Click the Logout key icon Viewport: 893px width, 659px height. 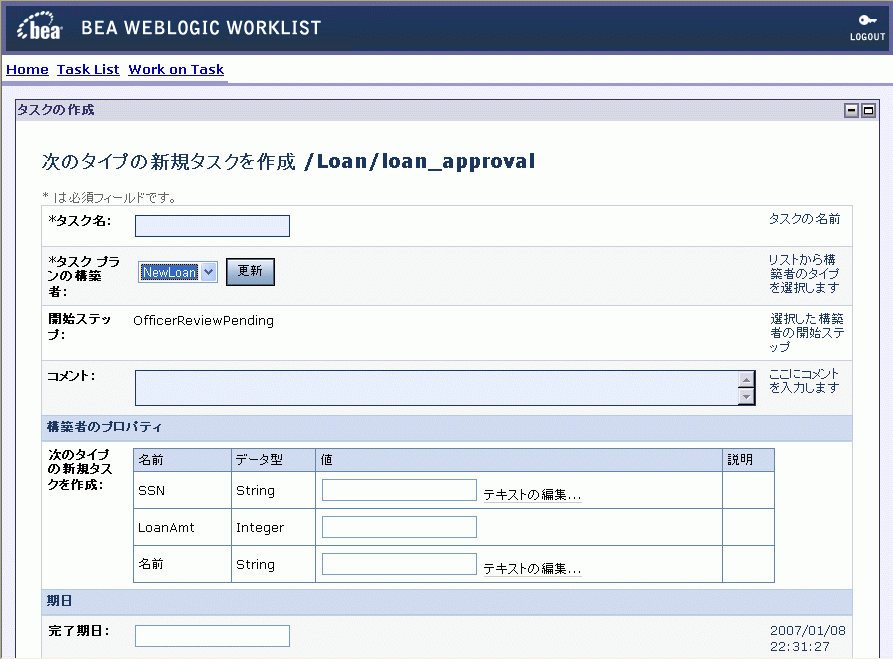pyautogui.click(x=867, y=21)
